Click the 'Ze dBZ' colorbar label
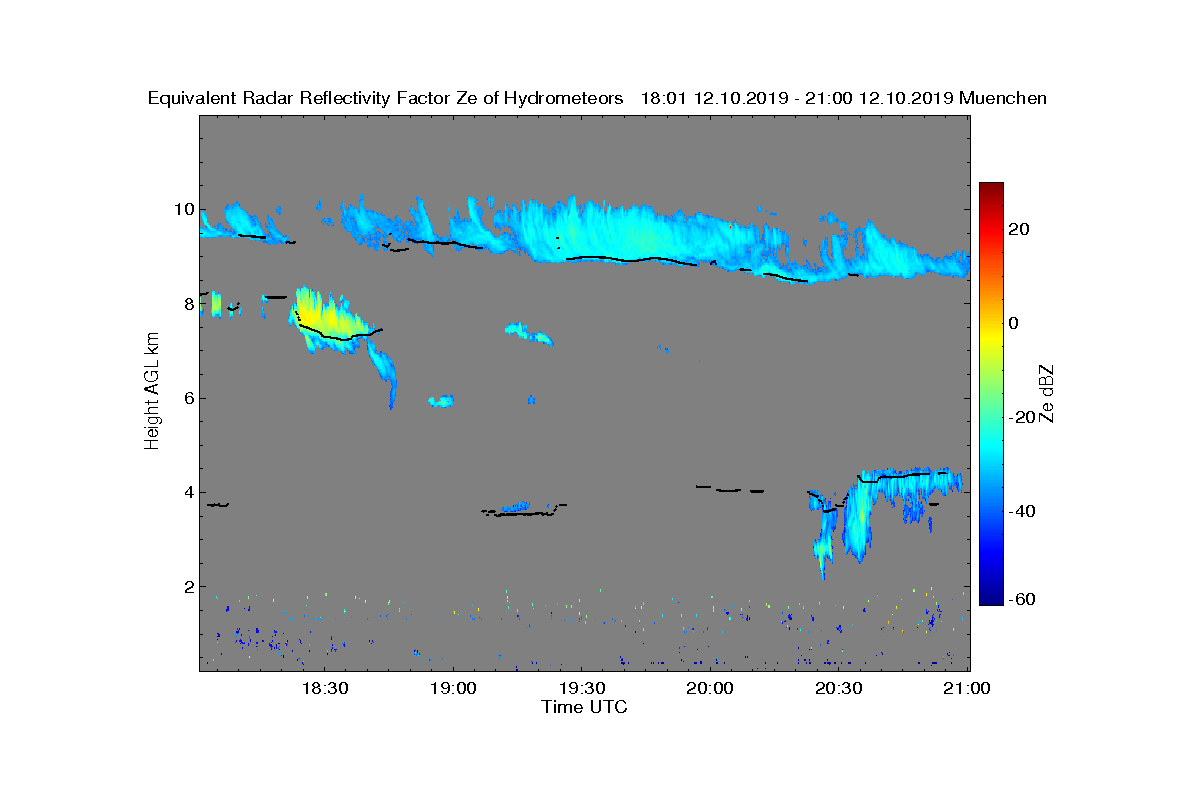Image resolution: width=1200 pixels, height=800 pixels. click(1048, 393)
